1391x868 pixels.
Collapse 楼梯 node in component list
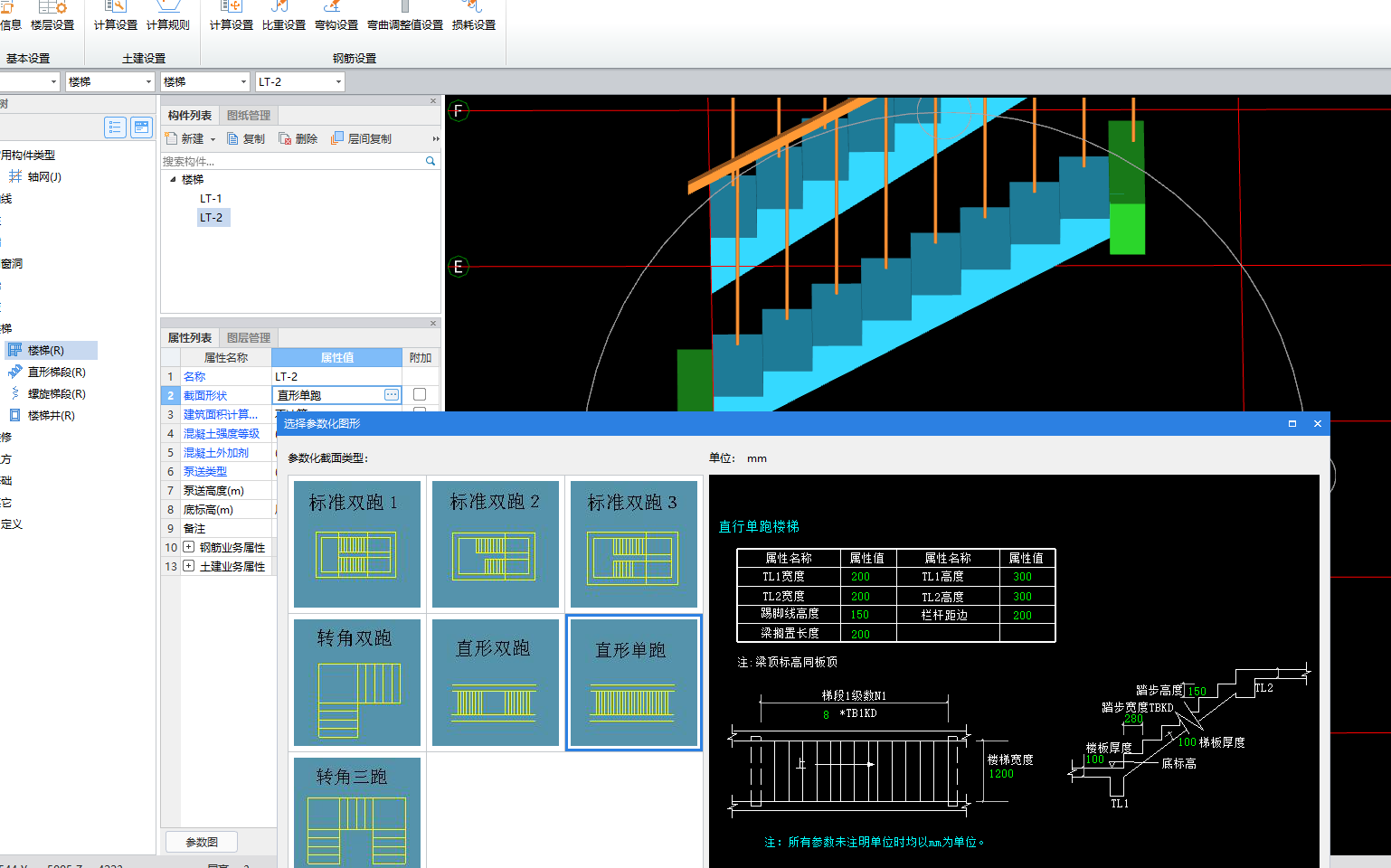point(173,179)
